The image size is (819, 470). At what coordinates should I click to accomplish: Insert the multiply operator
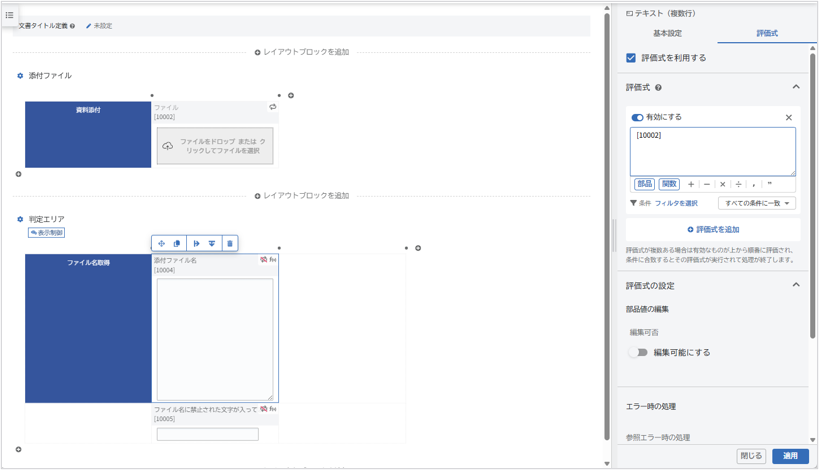[x=722, y=184]
